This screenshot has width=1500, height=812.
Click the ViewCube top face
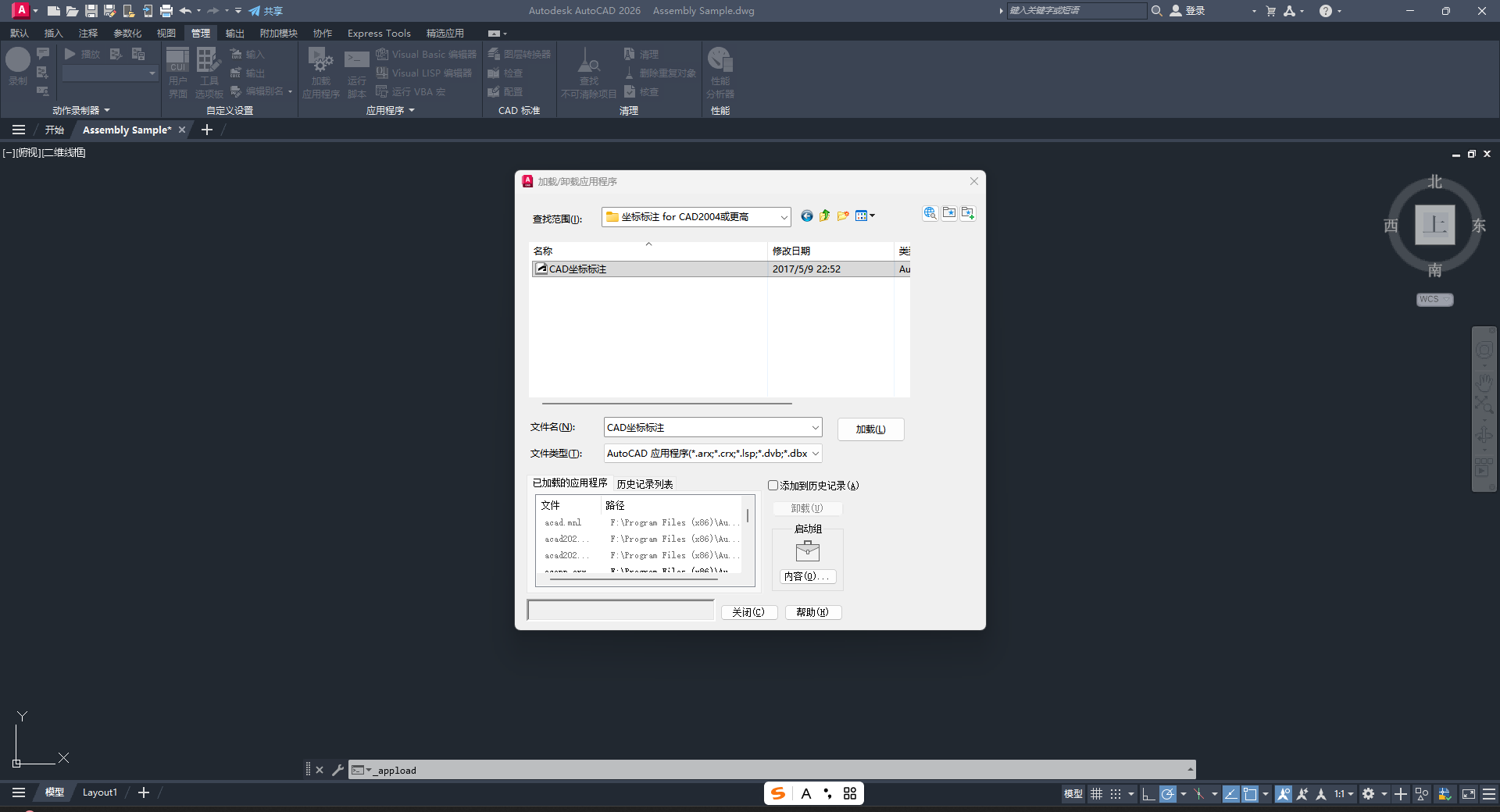point(1434,225)
